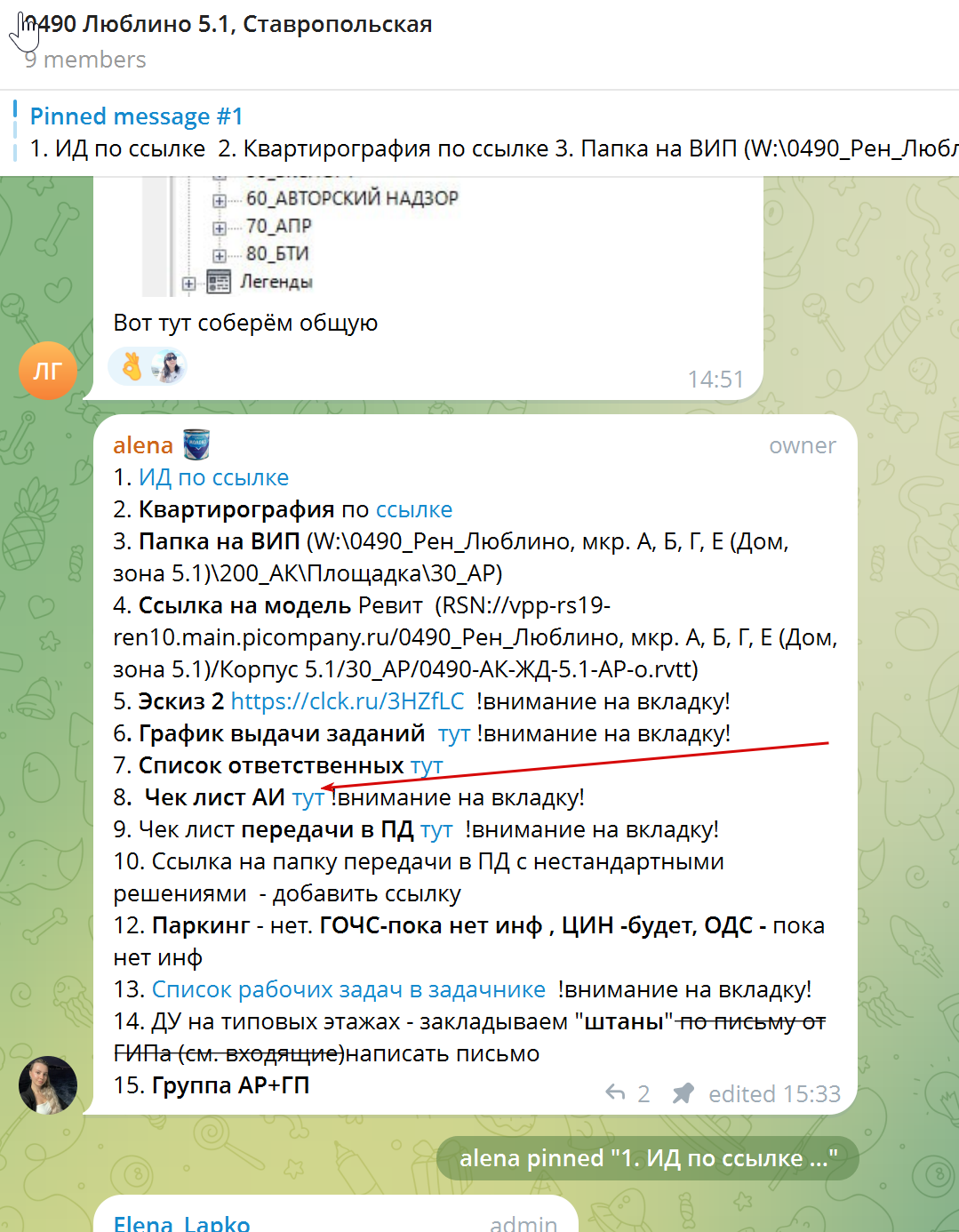Expand the 60_АВТОРСКИЙ НАДЗОР tree node

point(219,201)
